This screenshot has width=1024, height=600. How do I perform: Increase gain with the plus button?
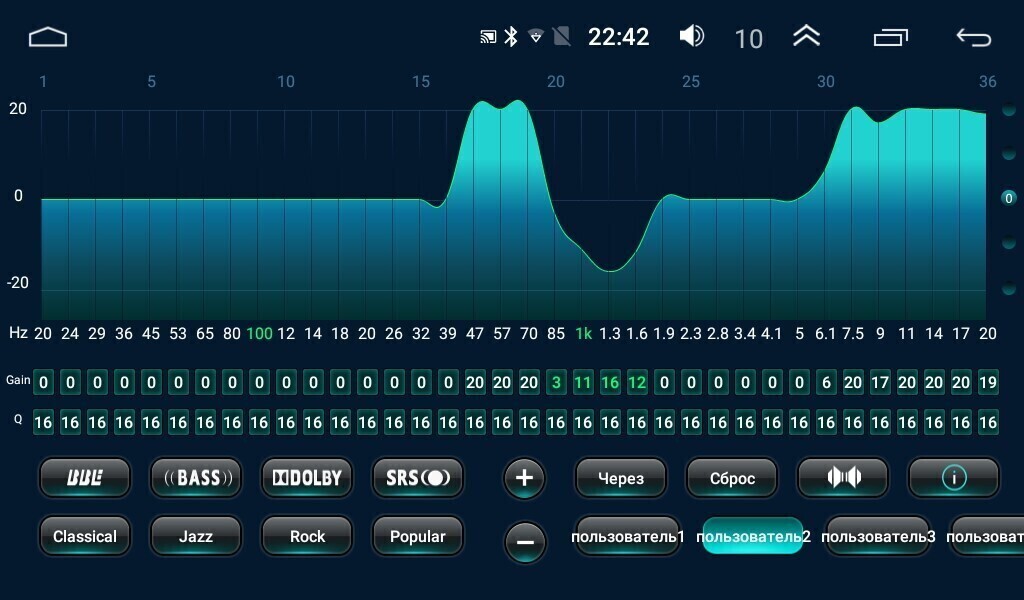pyautogui.click(x=525, y=478)
